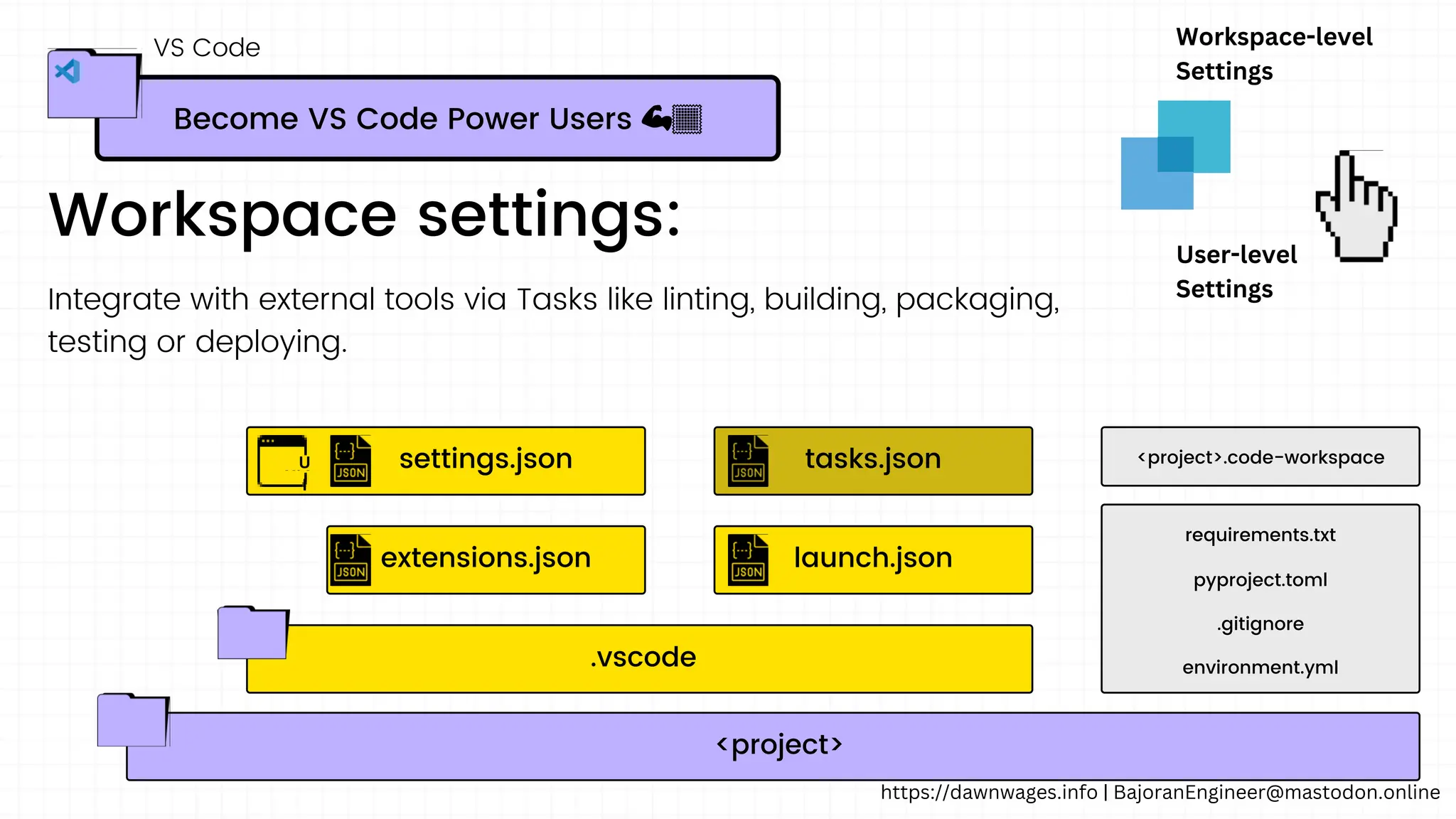Click the .gitignore file entry
This screenshot has width=1456, height=819.
[1260, 623]
